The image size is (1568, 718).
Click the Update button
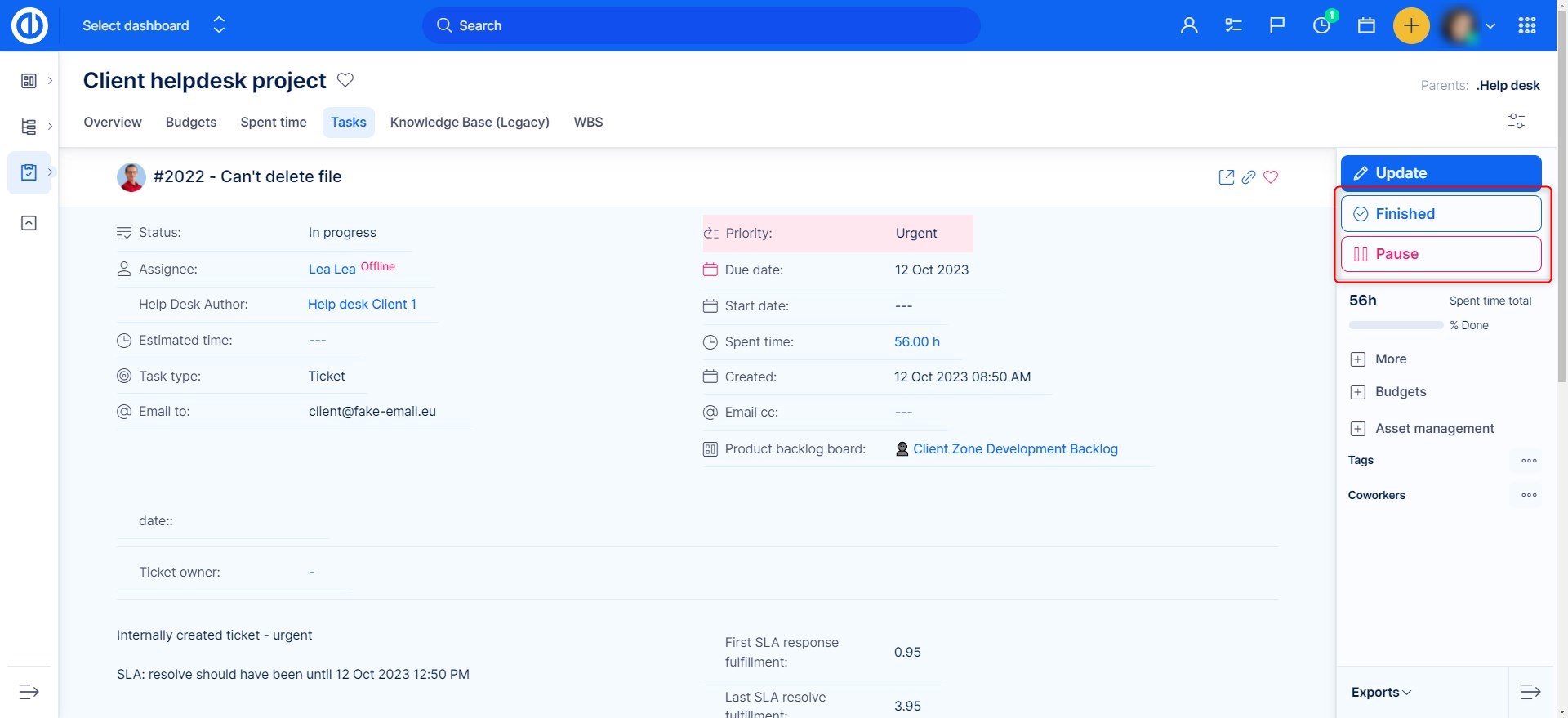[1441, 173]
